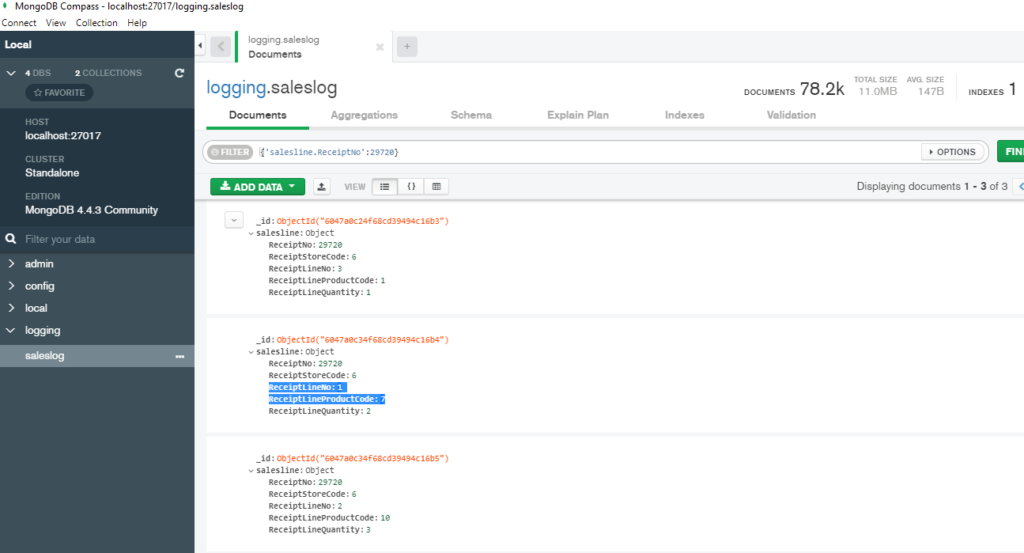
Task: Click ReceiptLineNo: 3 in first document
Action: coord(305,268)
